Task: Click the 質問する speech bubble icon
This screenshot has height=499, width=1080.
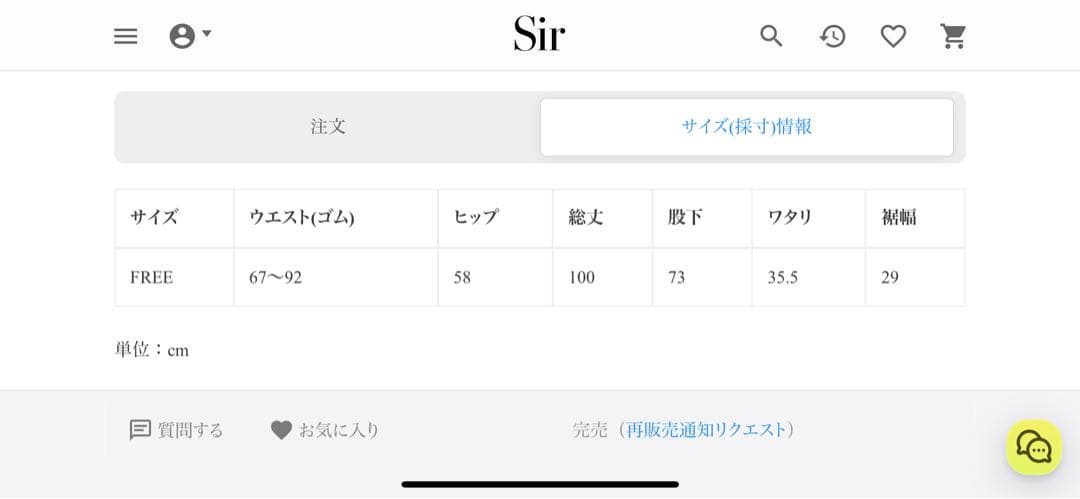Action: 140,430
